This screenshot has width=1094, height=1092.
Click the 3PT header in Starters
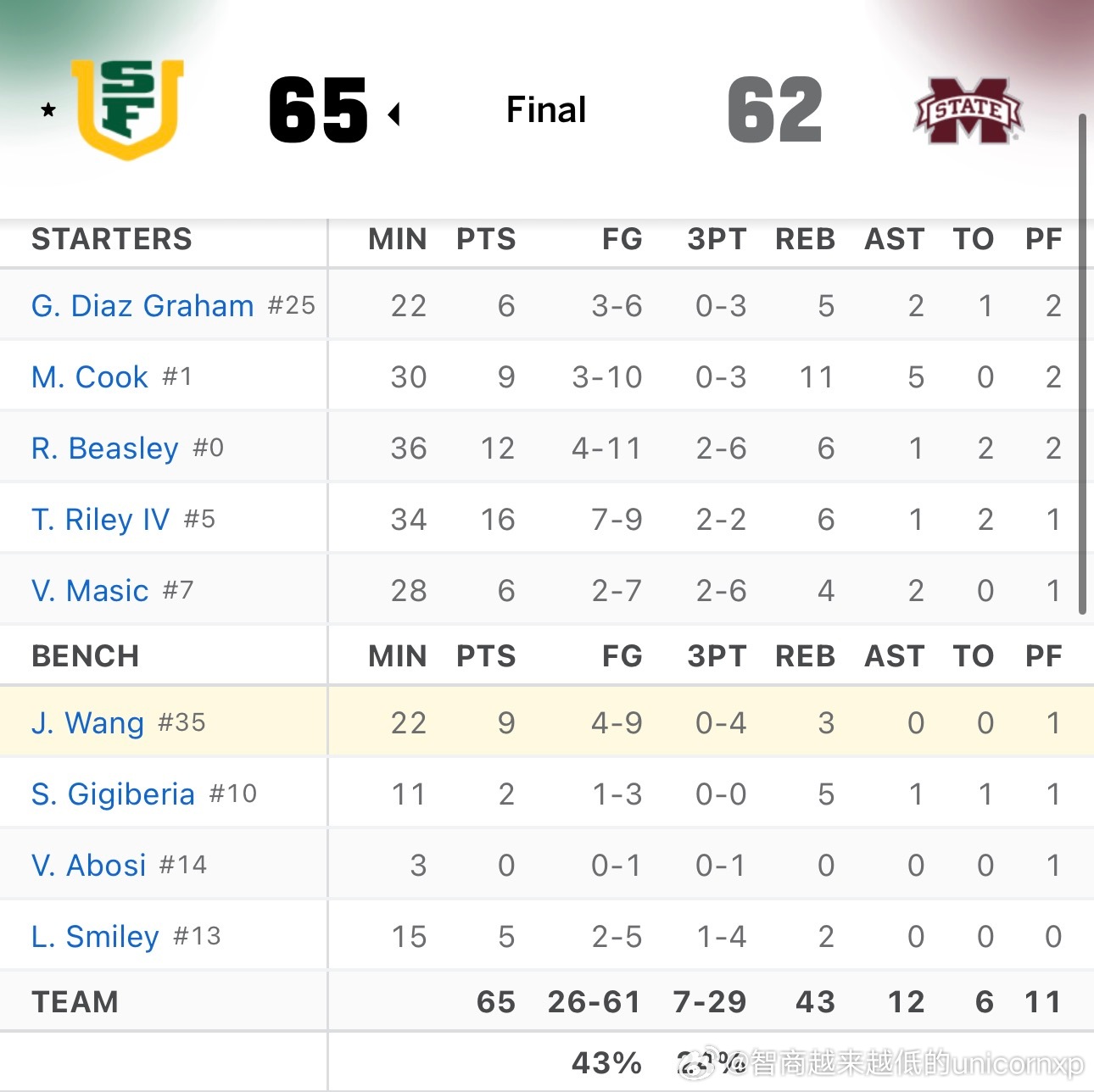pyautogui.click(x=717, y=239)
